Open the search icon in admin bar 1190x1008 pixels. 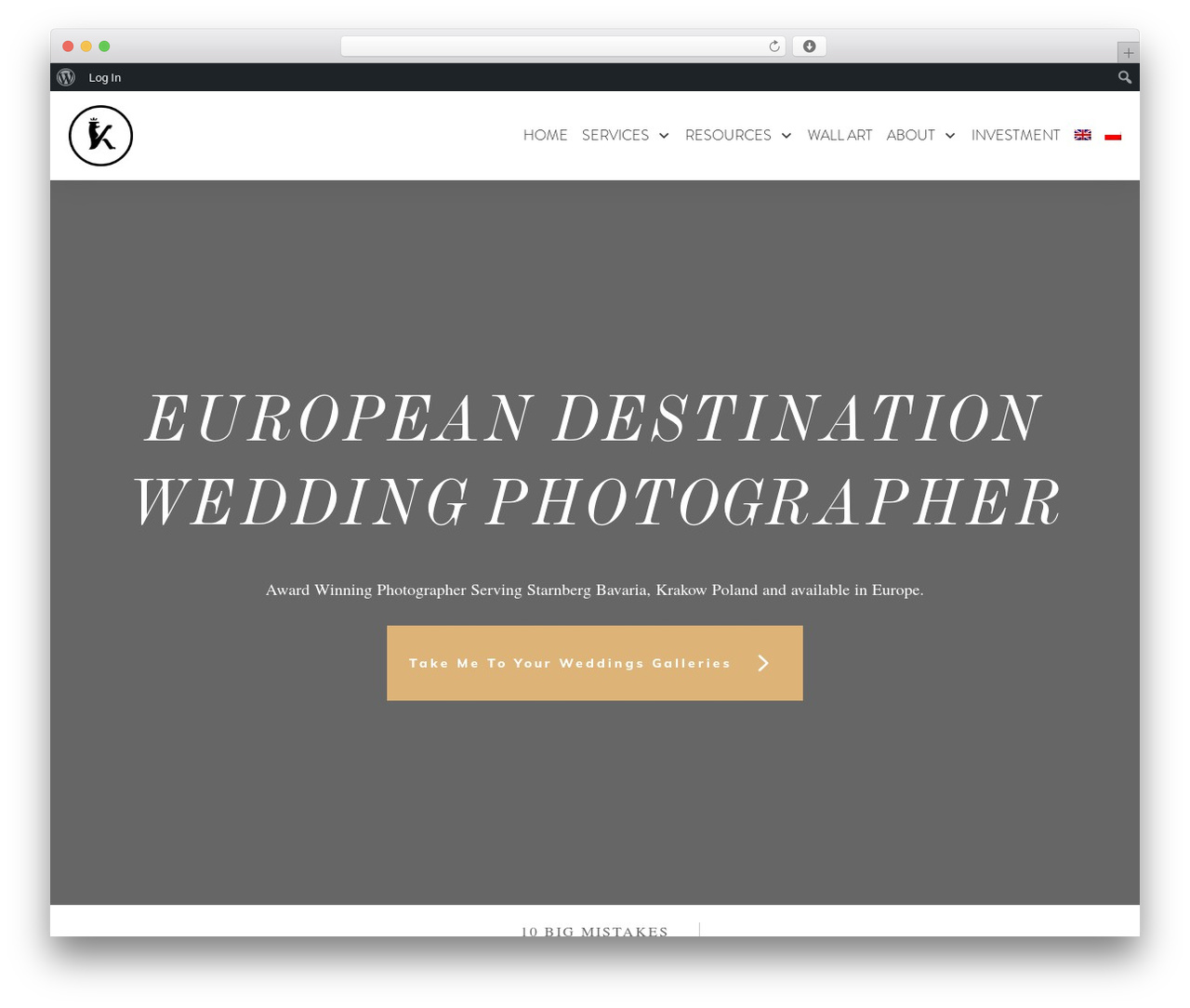point(1125,77)
